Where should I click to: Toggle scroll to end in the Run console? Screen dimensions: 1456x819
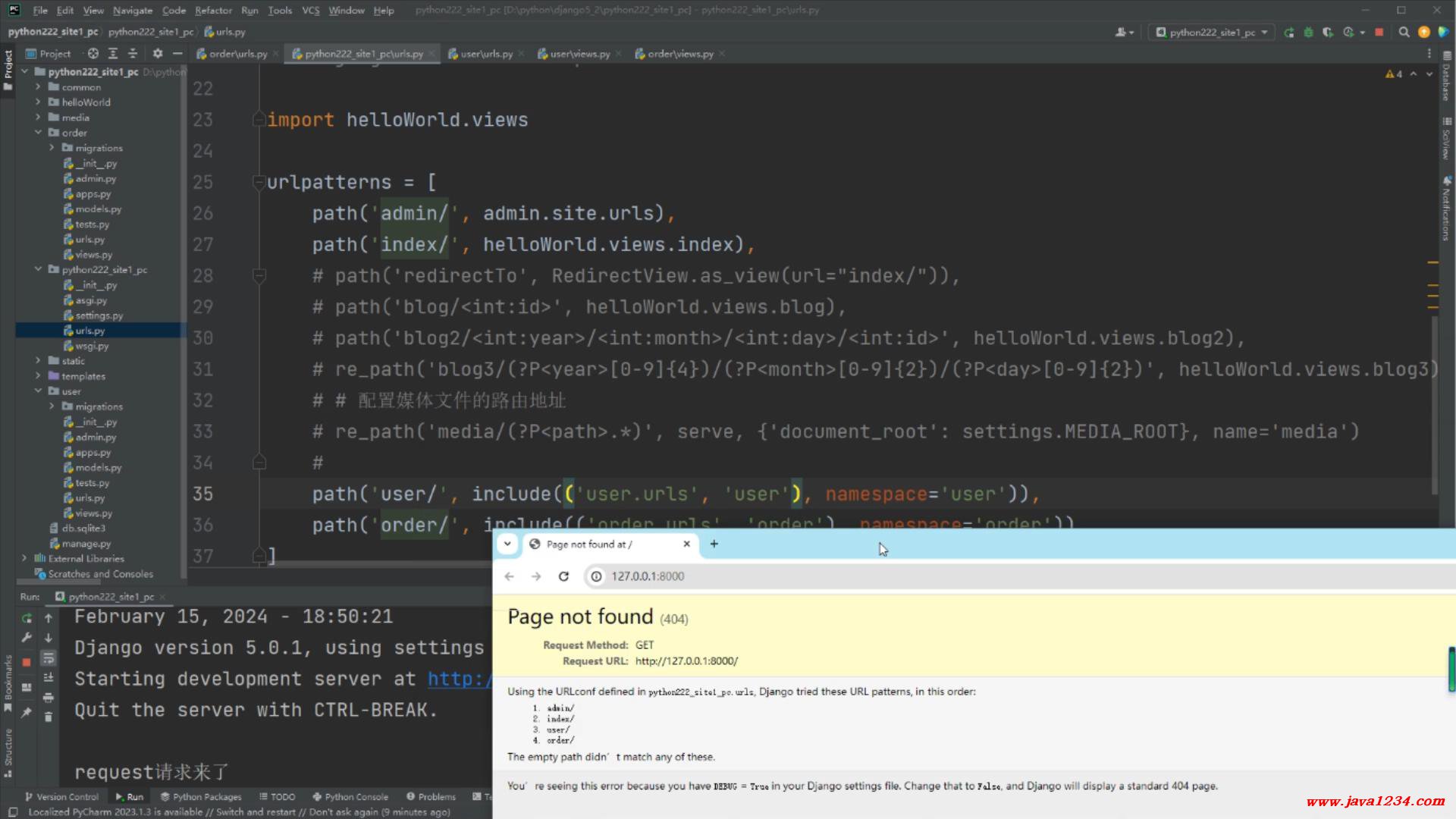pos(49,677)
